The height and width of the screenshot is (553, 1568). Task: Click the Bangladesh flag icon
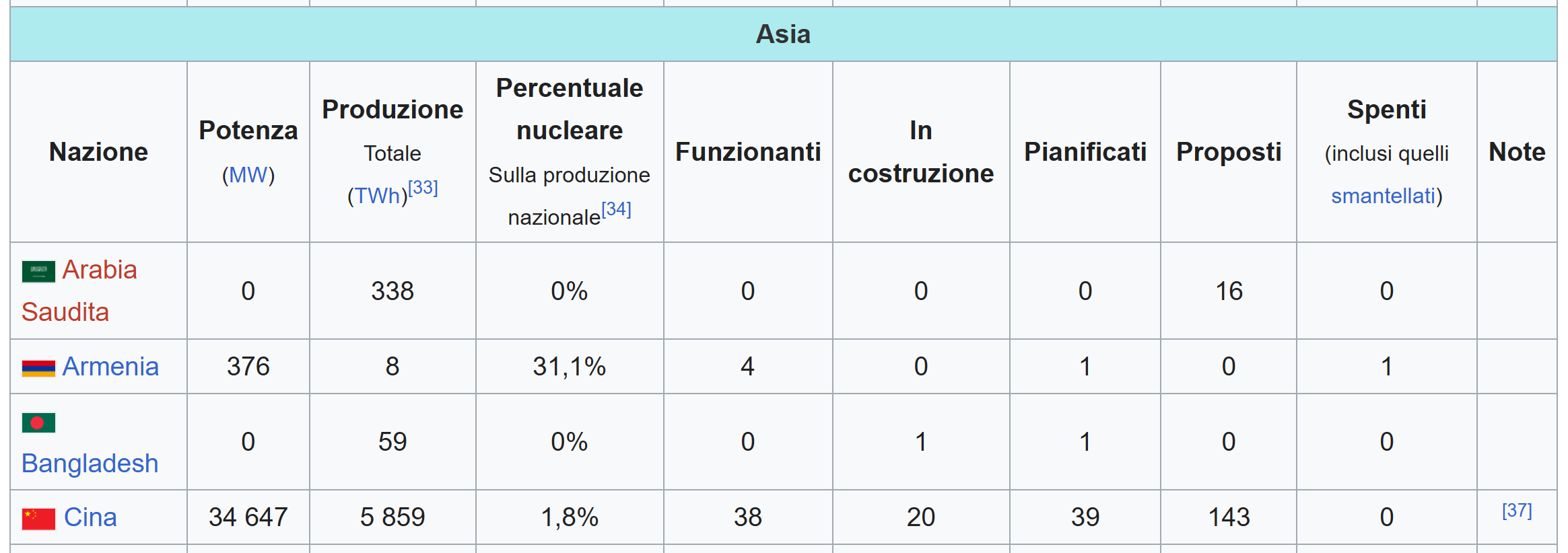[x=38, y=422]
